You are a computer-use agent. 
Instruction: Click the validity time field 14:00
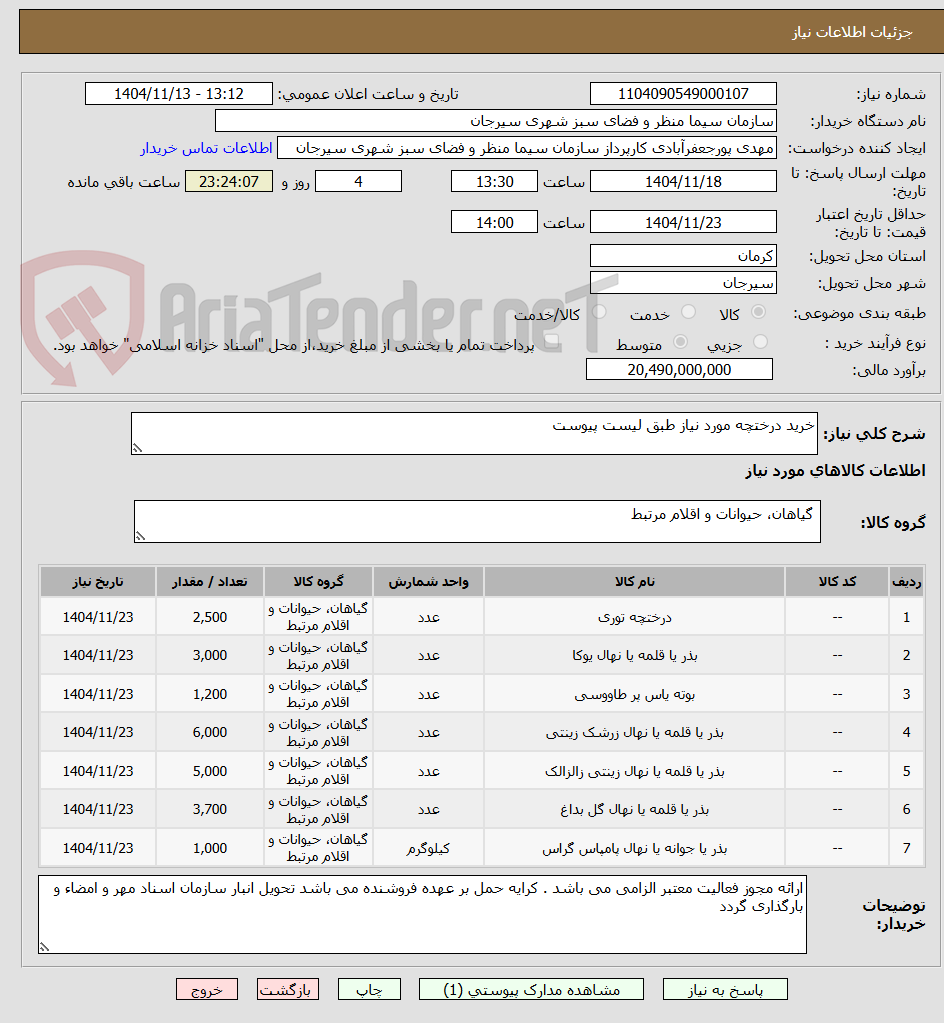click(495, 222)
